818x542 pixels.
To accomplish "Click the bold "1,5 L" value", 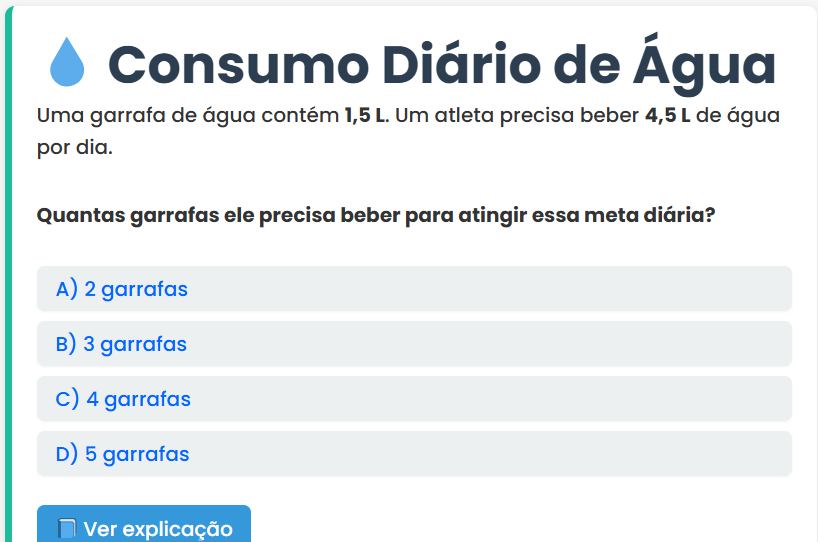I will (x=366, y=115).
